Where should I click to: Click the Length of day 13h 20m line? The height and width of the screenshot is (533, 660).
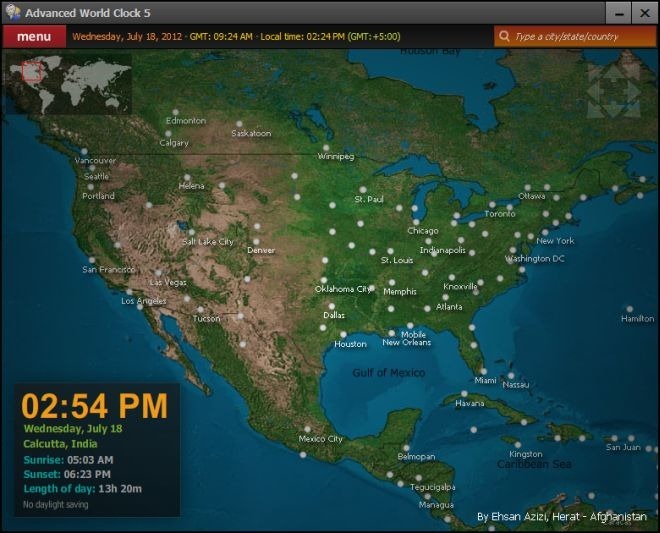coord(82,489)
